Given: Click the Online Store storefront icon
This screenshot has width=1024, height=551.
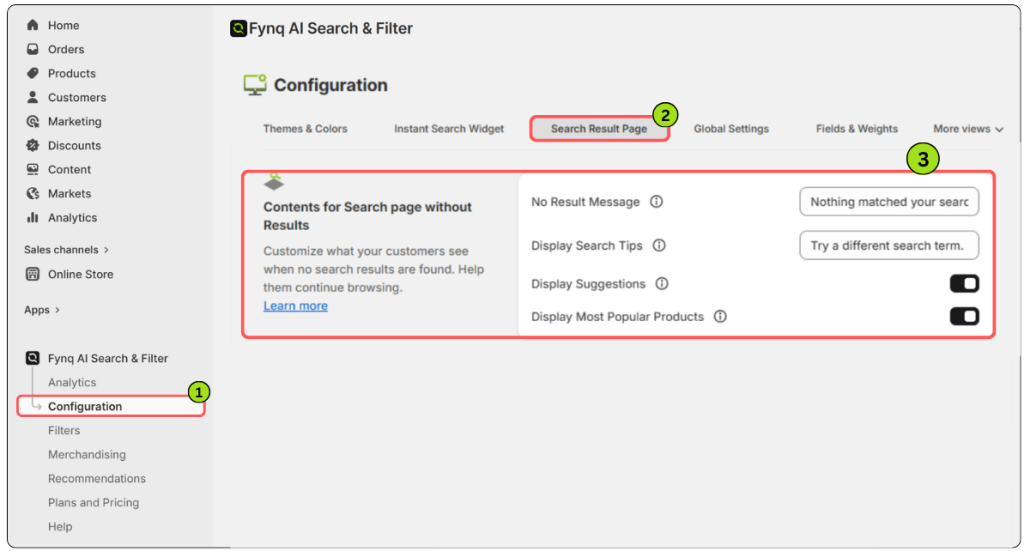Looking at the screenshot, I should (32, 274).
